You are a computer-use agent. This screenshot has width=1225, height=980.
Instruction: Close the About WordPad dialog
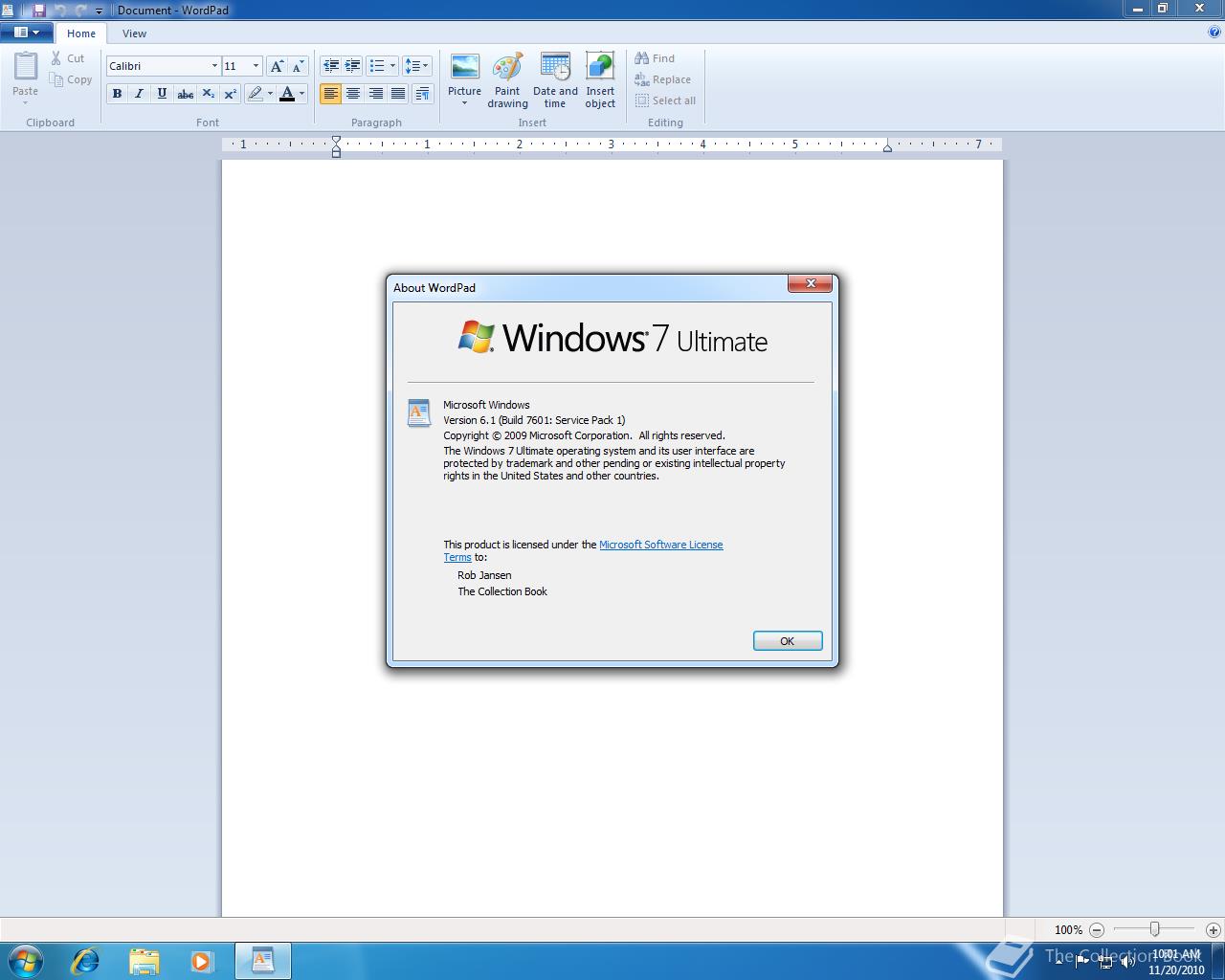[x=810, y=283]
